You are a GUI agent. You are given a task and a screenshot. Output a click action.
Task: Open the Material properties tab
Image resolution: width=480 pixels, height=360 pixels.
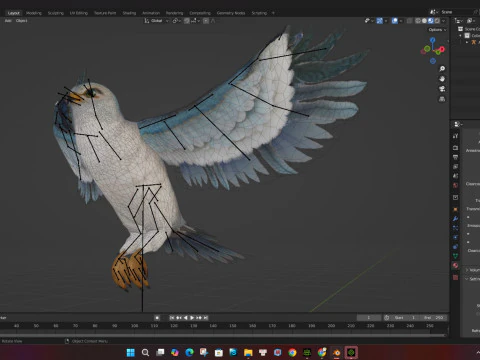click(x=455, y=266)
